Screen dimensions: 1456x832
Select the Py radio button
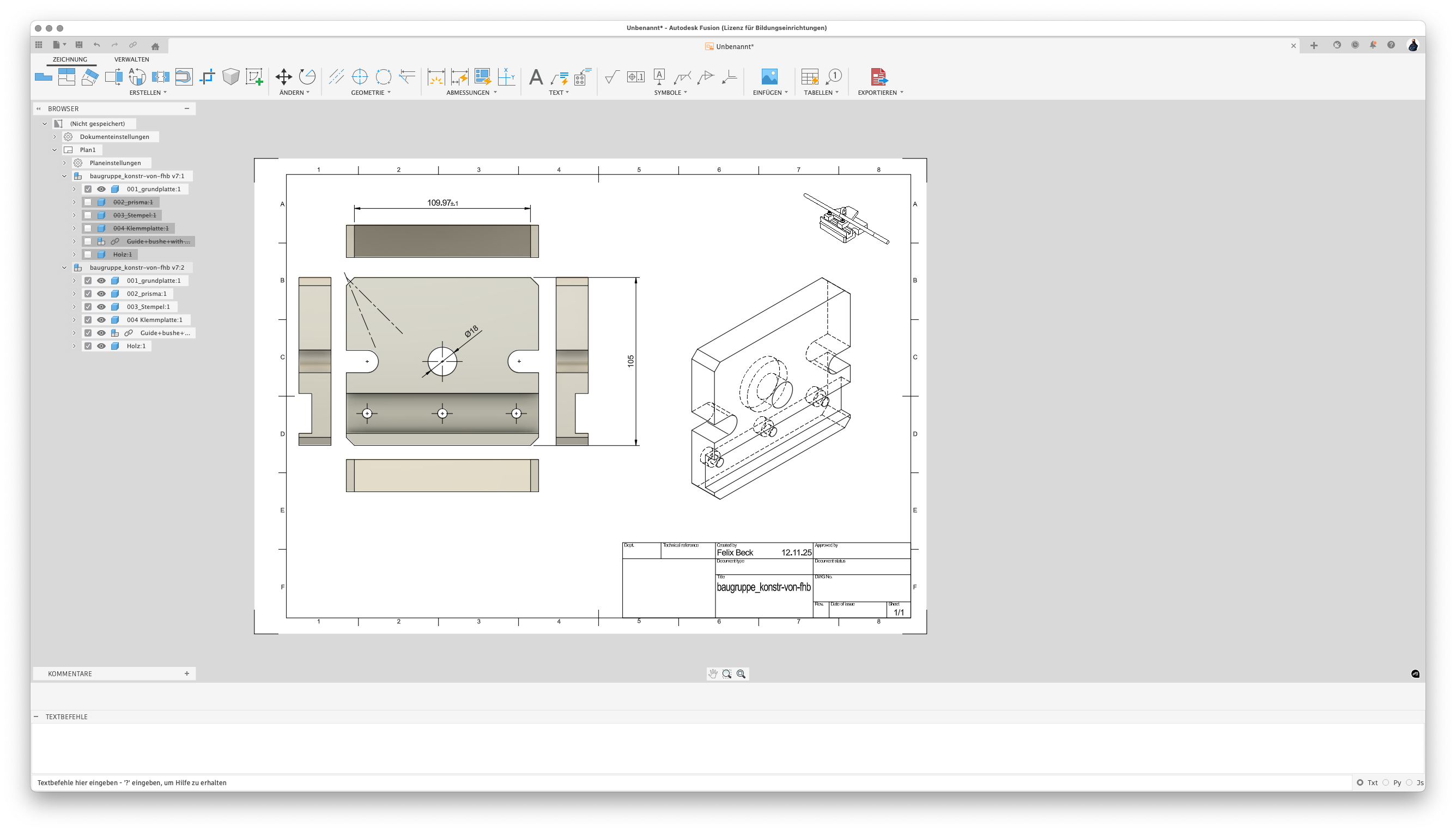(x=1386, y=783)
